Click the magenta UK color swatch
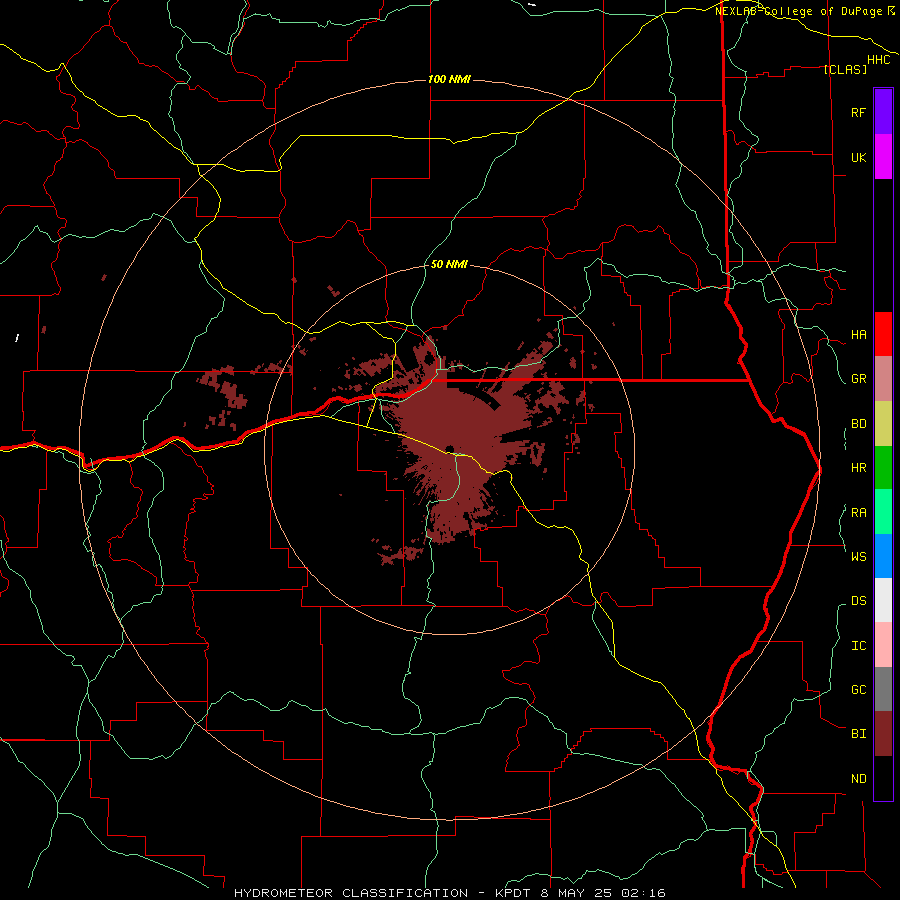 [x=883, y=157]
